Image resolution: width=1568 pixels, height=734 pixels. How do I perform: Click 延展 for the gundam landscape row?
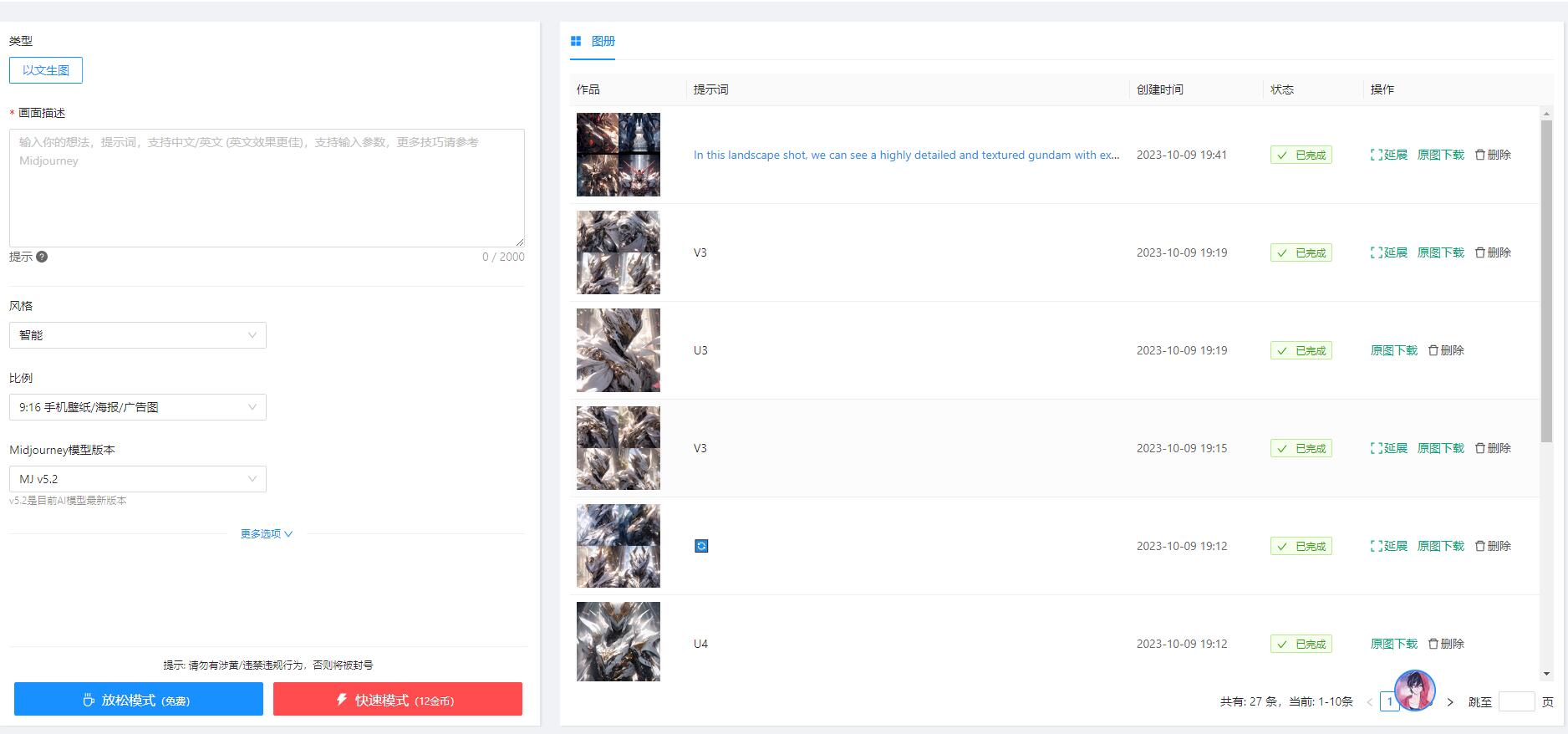pos(1388,155)
